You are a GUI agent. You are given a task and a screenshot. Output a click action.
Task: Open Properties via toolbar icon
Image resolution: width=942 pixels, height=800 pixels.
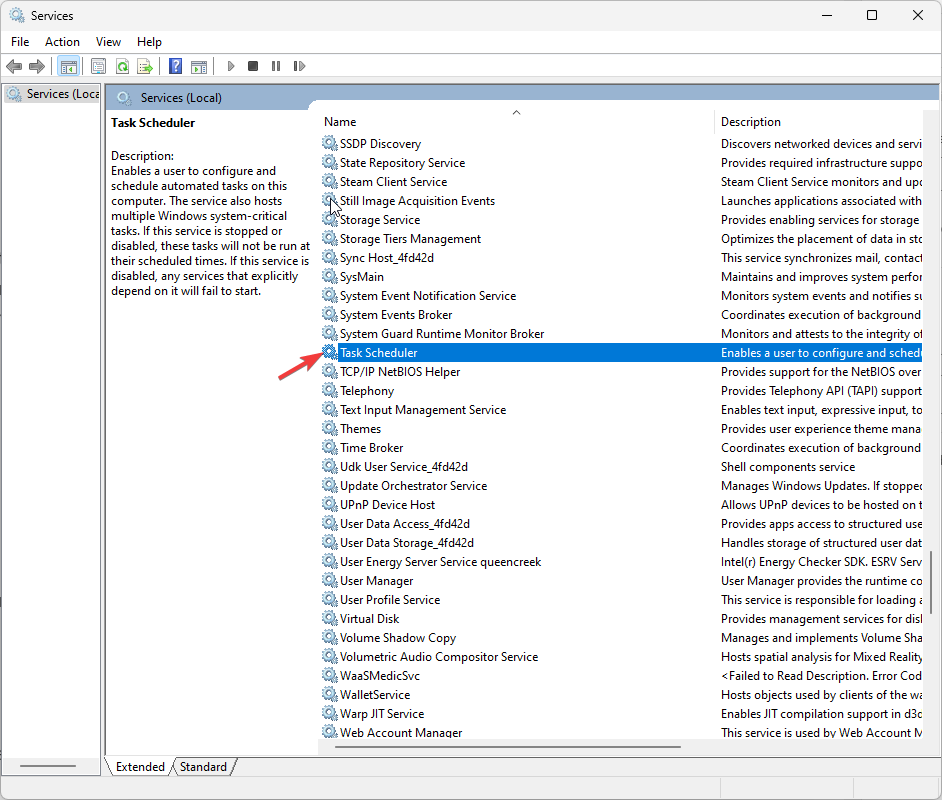click(x=98, y=67)
